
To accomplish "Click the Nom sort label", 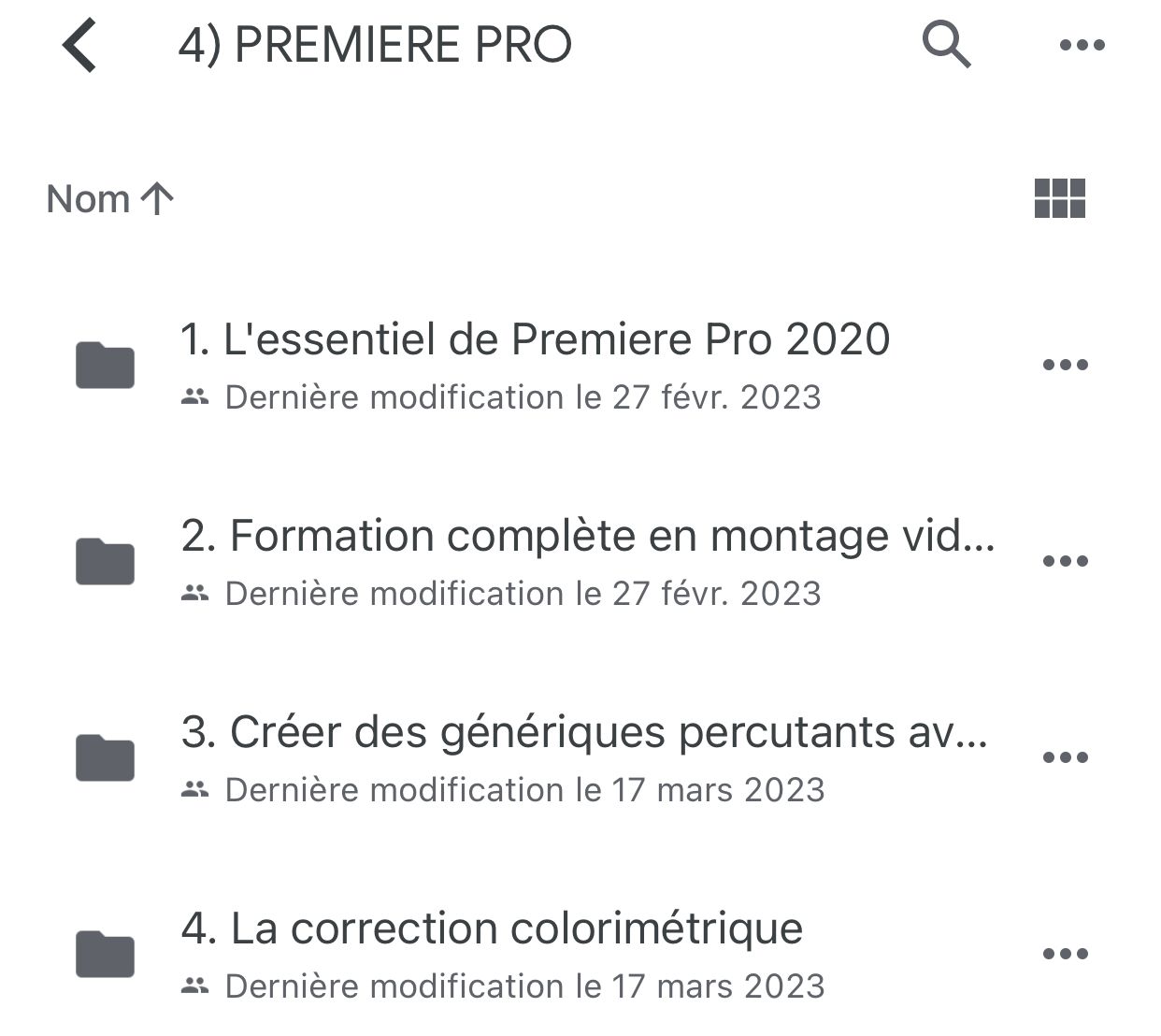I will point(88,198).
